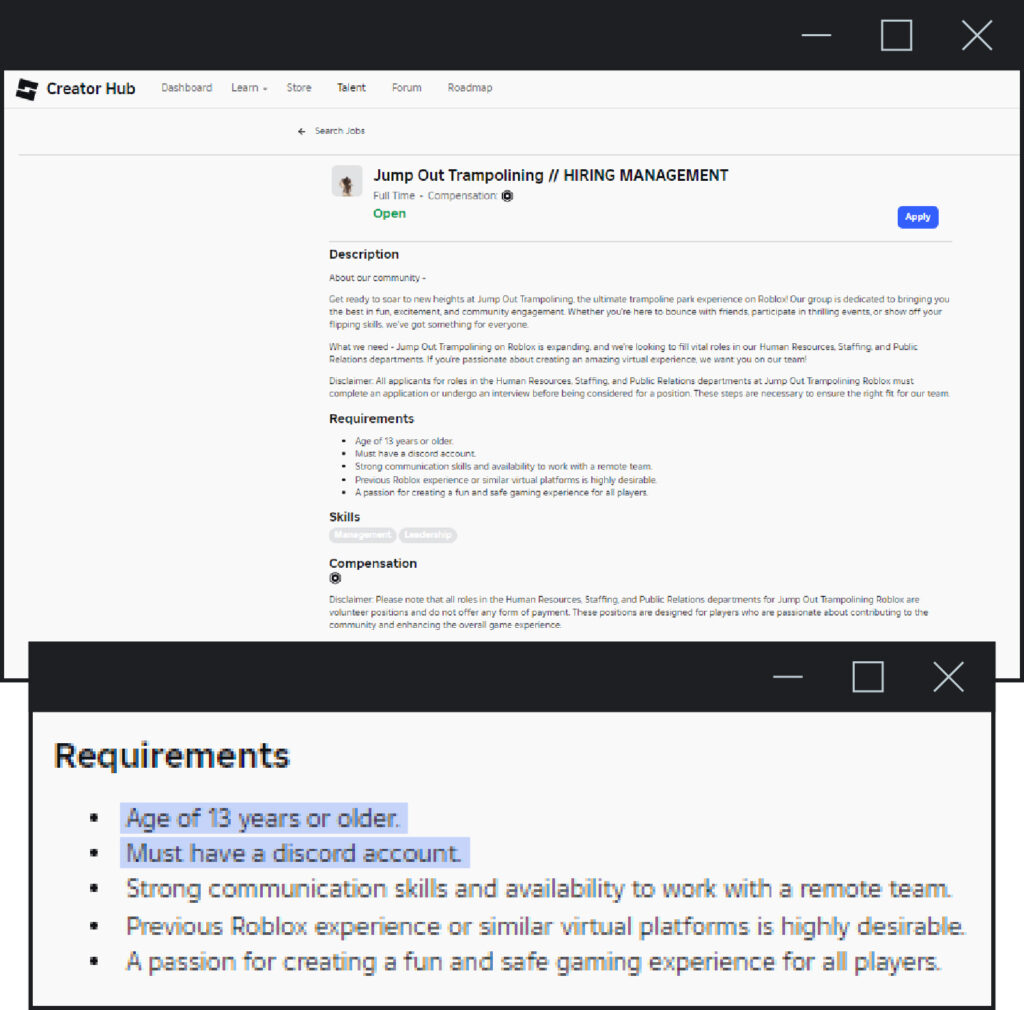Open the Roadmap nav item
The width and height of the screenshot is (1024, 1010).
tap(470, 88)
